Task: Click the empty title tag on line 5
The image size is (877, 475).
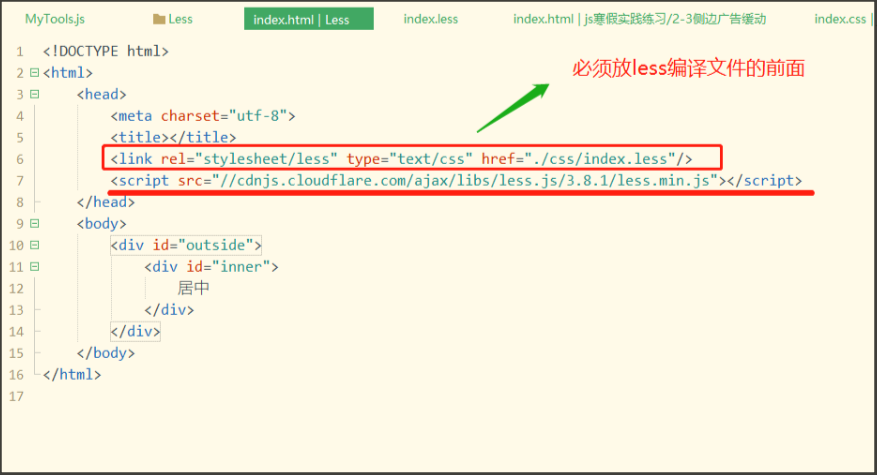Action: click(173, 137)
